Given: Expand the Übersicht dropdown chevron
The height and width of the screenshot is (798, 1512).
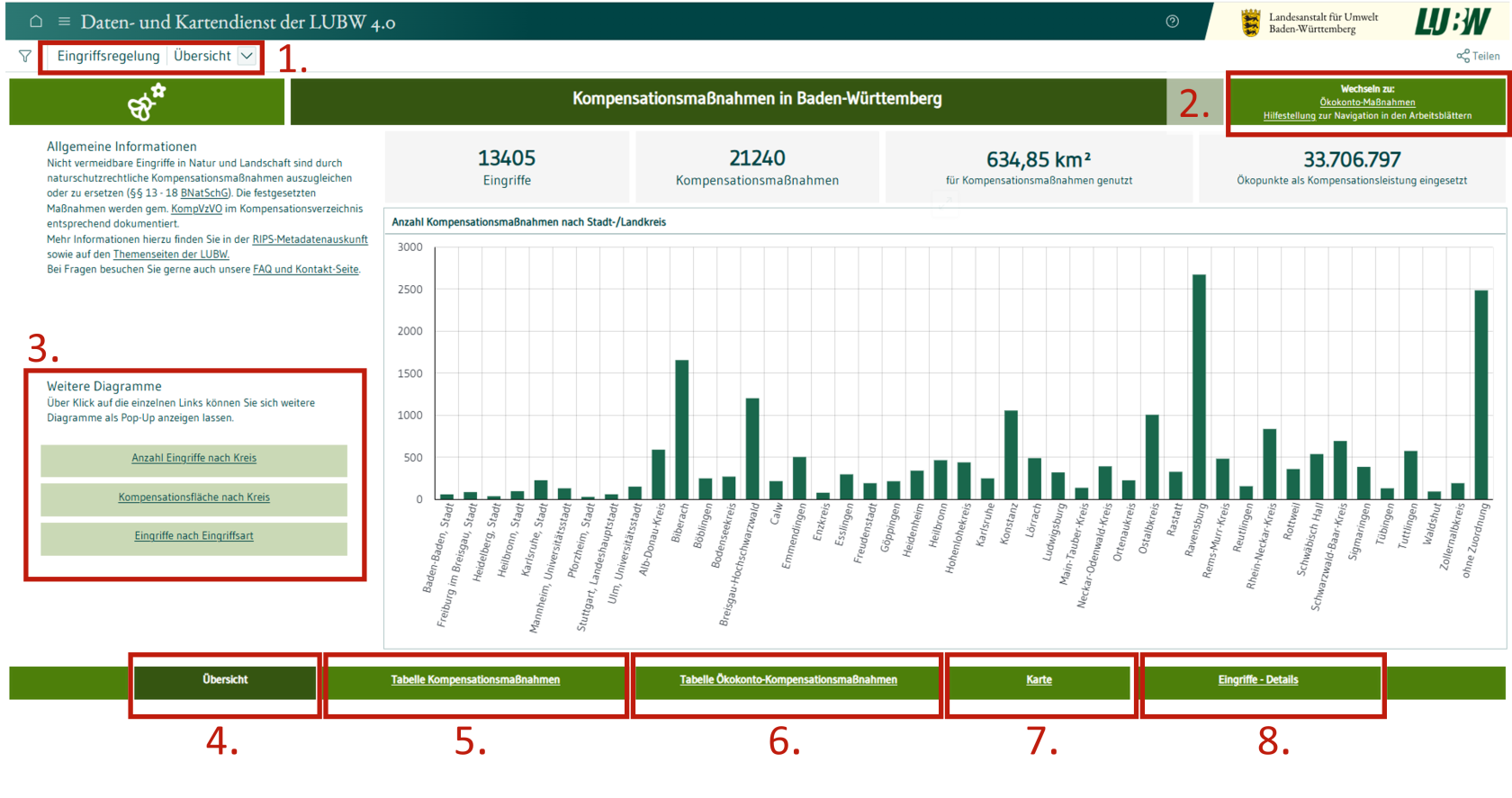Looking at the screenshot, I should [247, 57].
